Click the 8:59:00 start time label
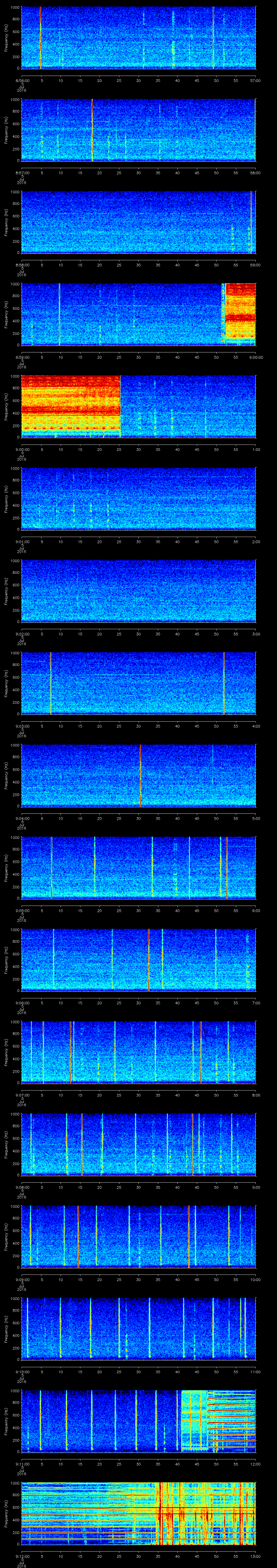277x1568 pixels. point(22,357)
